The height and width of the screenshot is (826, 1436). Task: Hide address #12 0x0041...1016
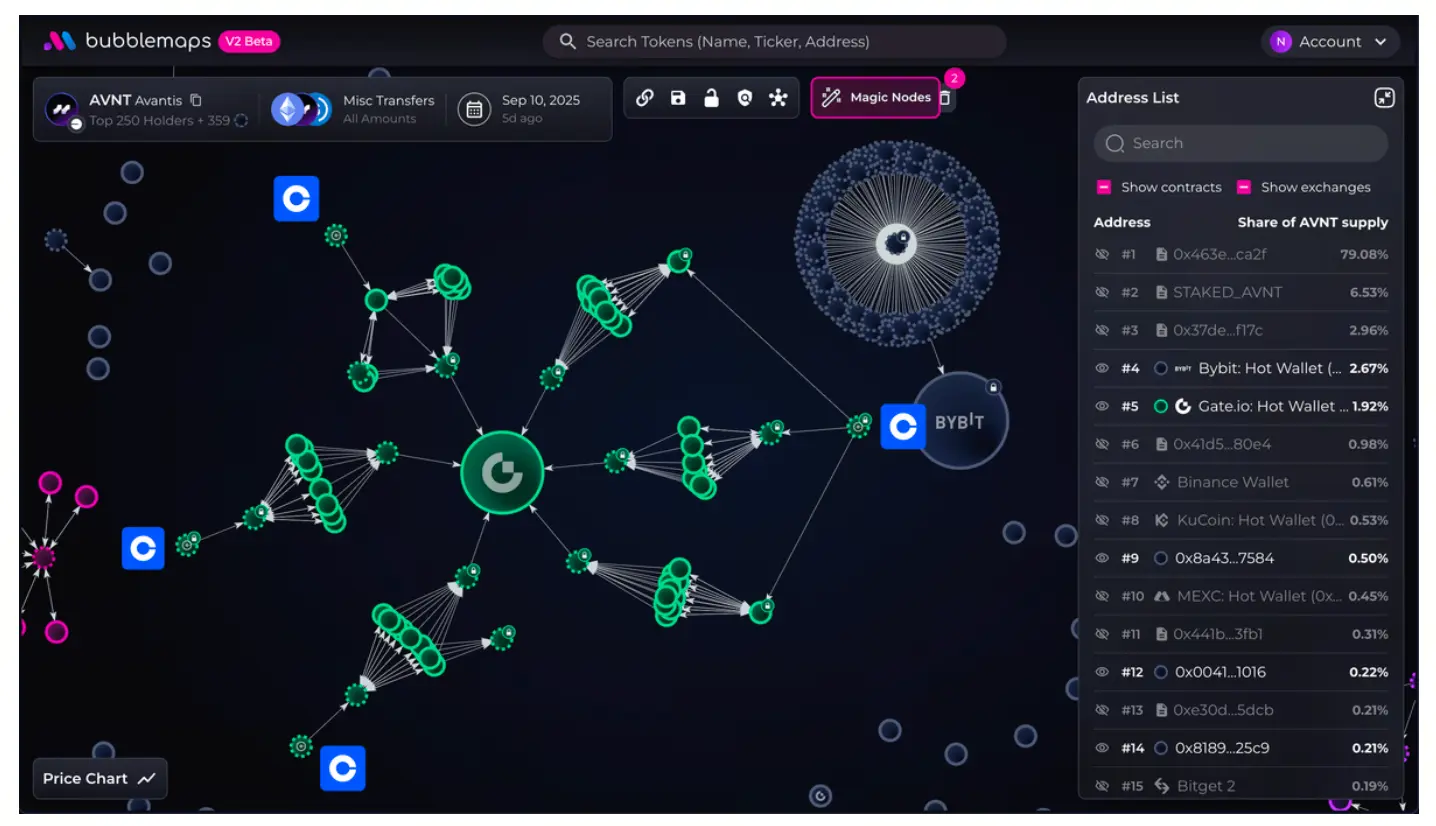click(x=1102, y=672)
